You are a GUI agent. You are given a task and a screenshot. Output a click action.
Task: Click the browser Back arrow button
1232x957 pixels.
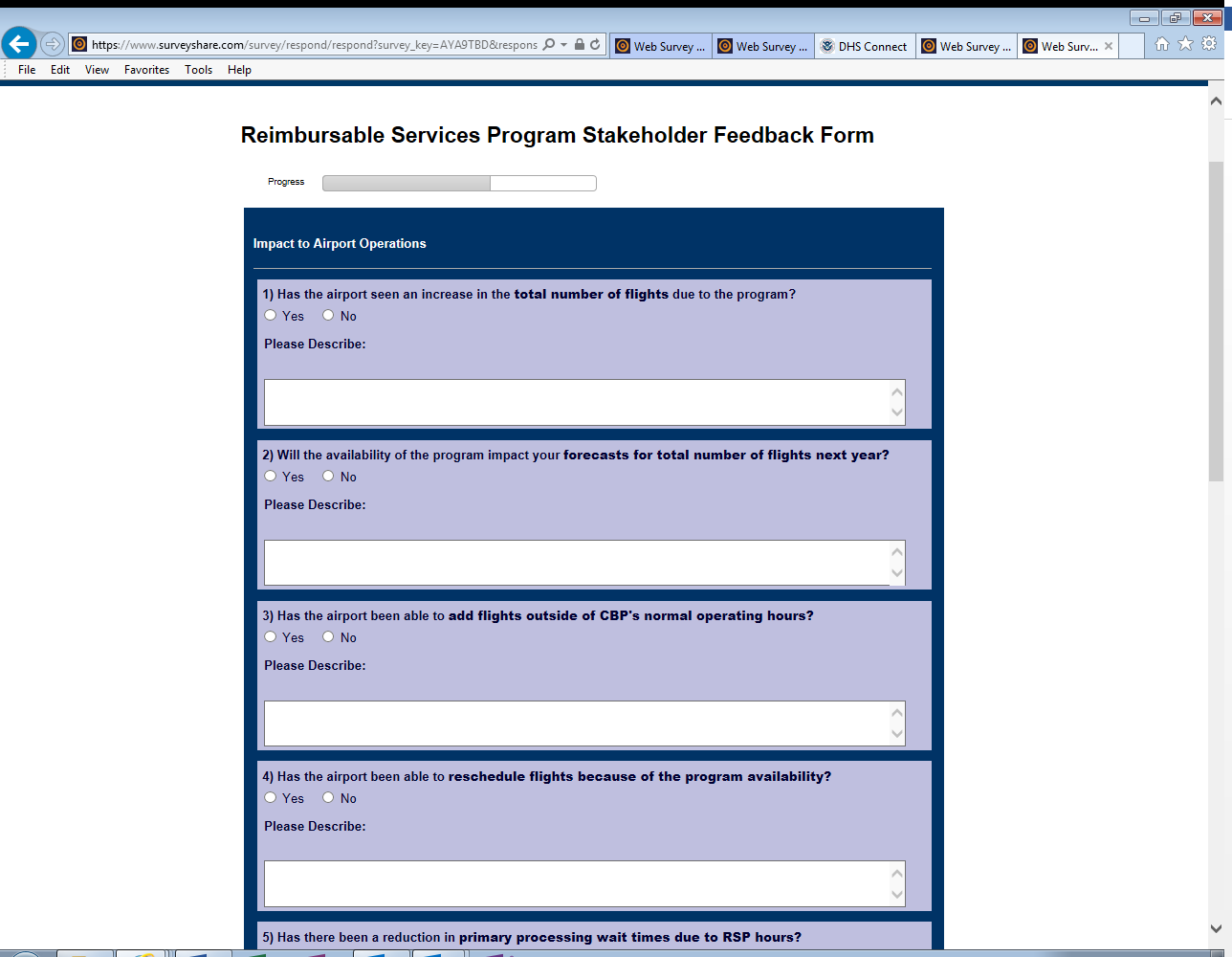19,44
